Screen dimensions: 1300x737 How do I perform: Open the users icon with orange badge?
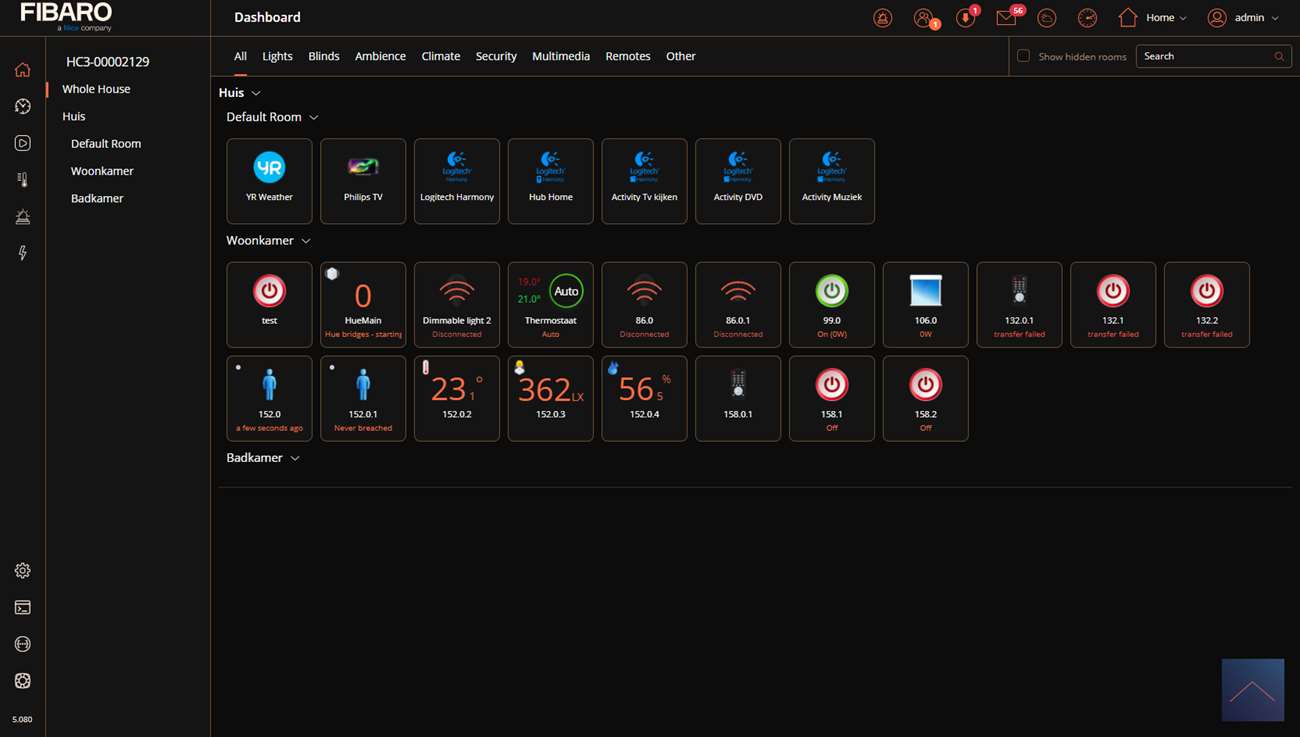tap(925, 18)
